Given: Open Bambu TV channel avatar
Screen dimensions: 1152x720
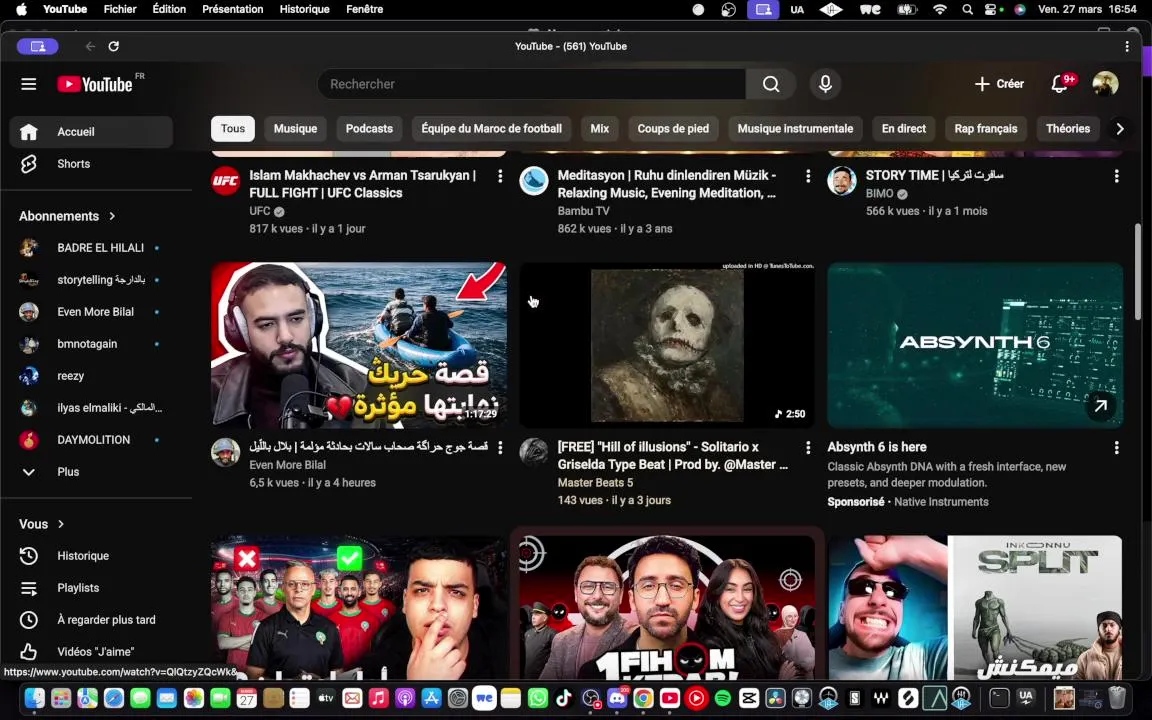Looking at the screenshot, I should click(x=534, y=181).
